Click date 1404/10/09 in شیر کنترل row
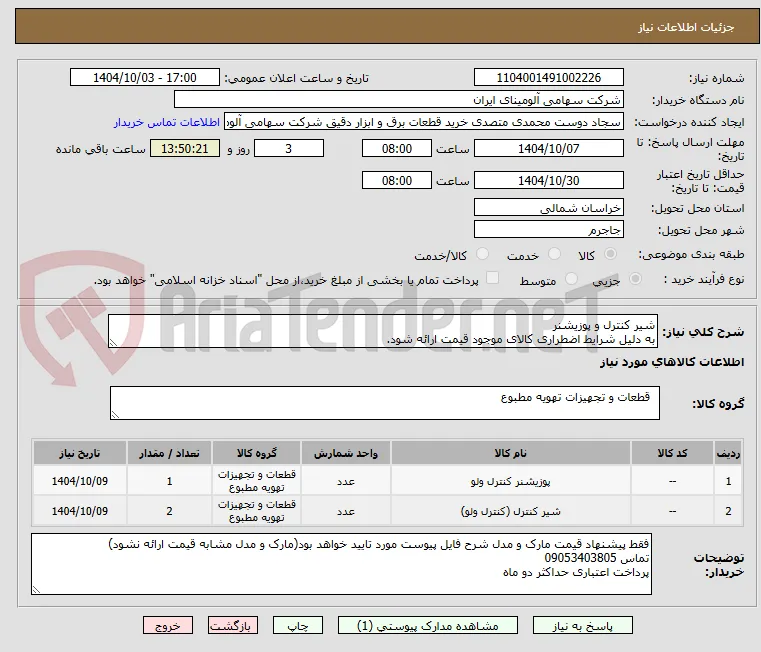This screenshot has height=652, width=761. click(x=80, y=511)
